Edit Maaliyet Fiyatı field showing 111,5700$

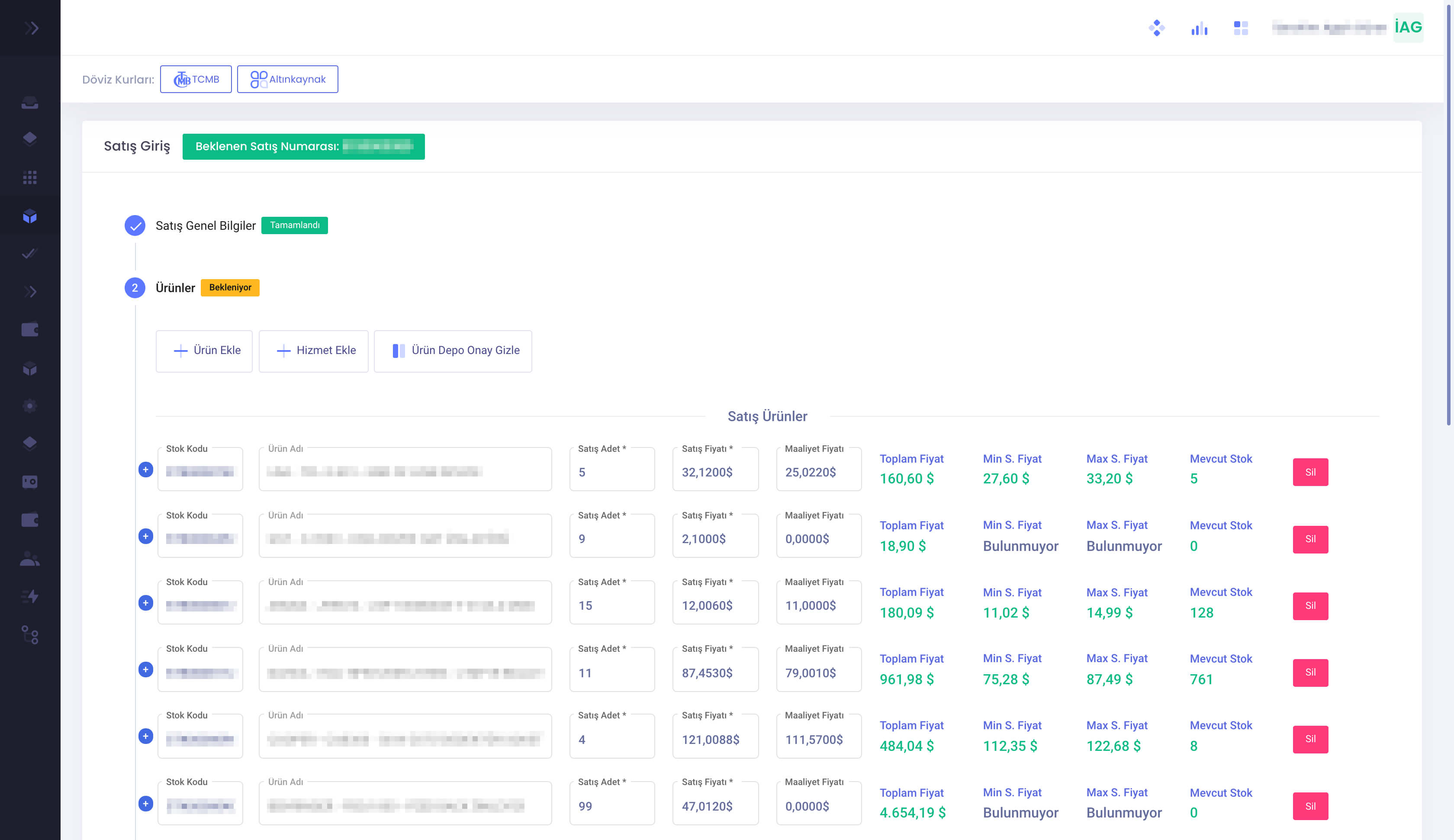pos(819,736)
